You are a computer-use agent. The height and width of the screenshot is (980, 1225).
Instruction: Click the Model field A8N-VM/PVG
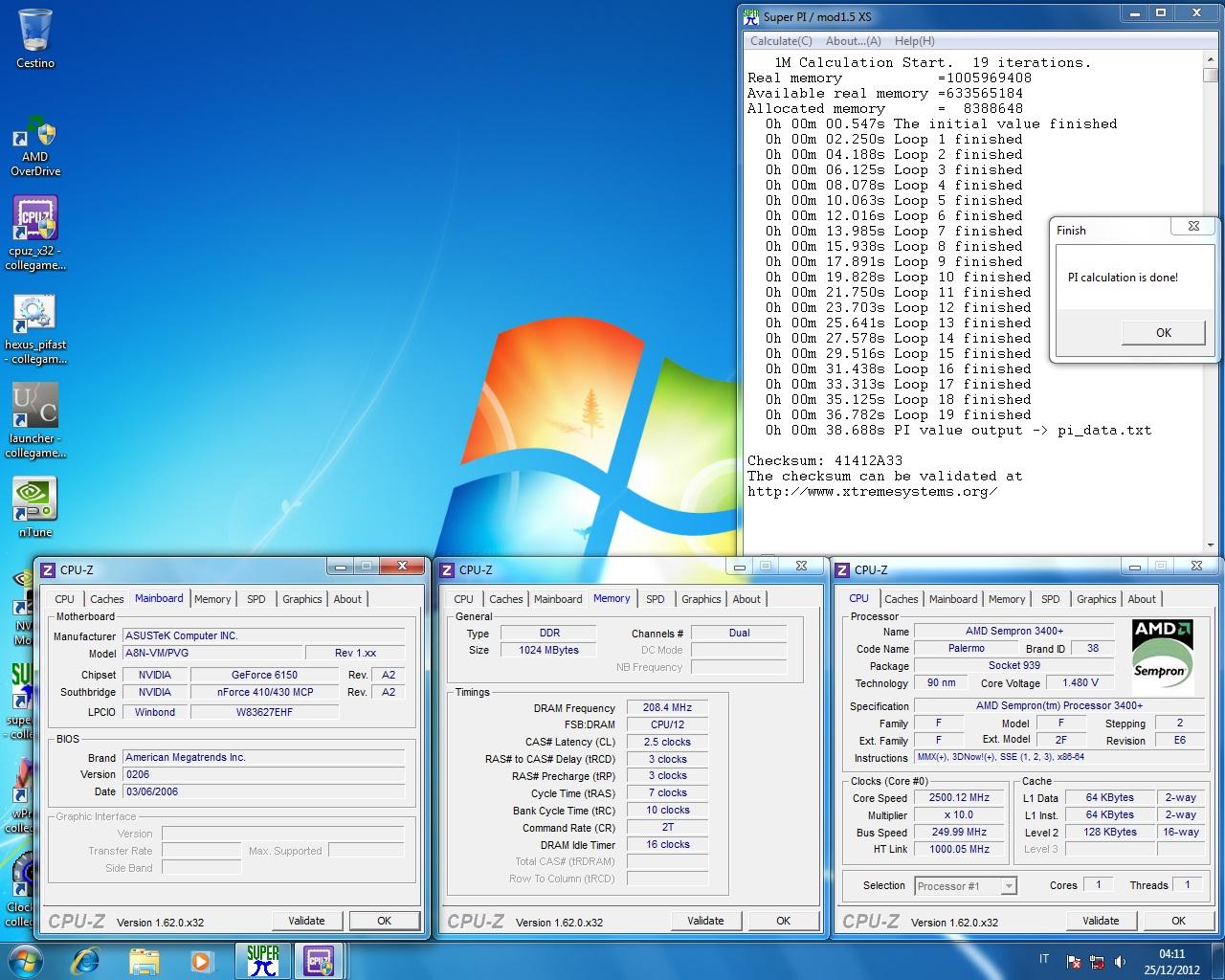point(212,653)
